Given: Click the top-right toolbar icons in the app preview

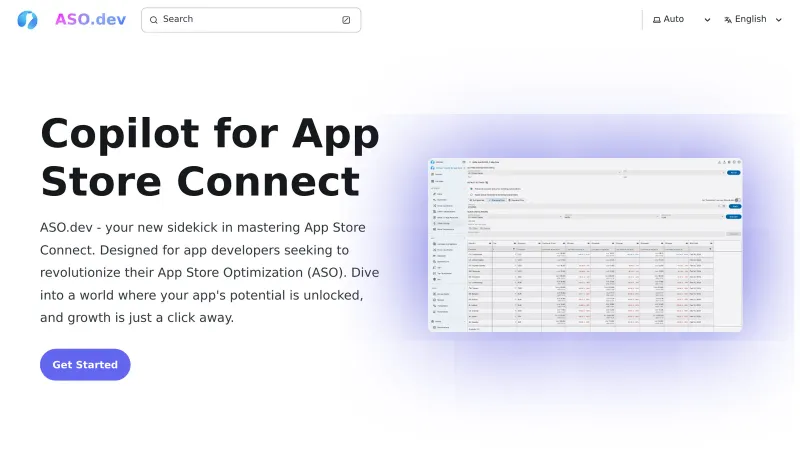Looking at the screenshot, I should pyautogui.click(x=729, y=161).
